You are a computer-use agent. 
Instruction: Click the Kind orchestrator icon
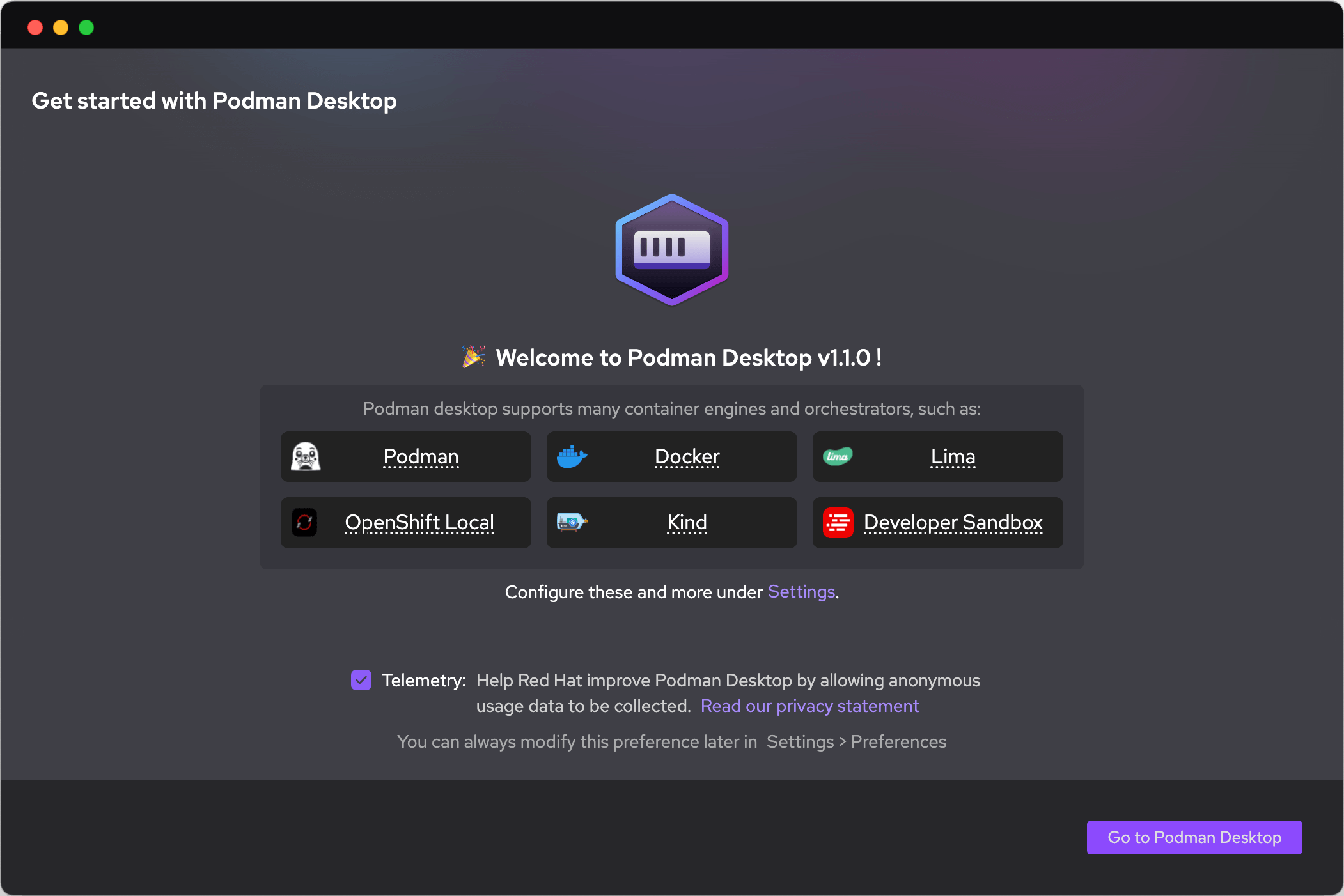coord(571,522)
